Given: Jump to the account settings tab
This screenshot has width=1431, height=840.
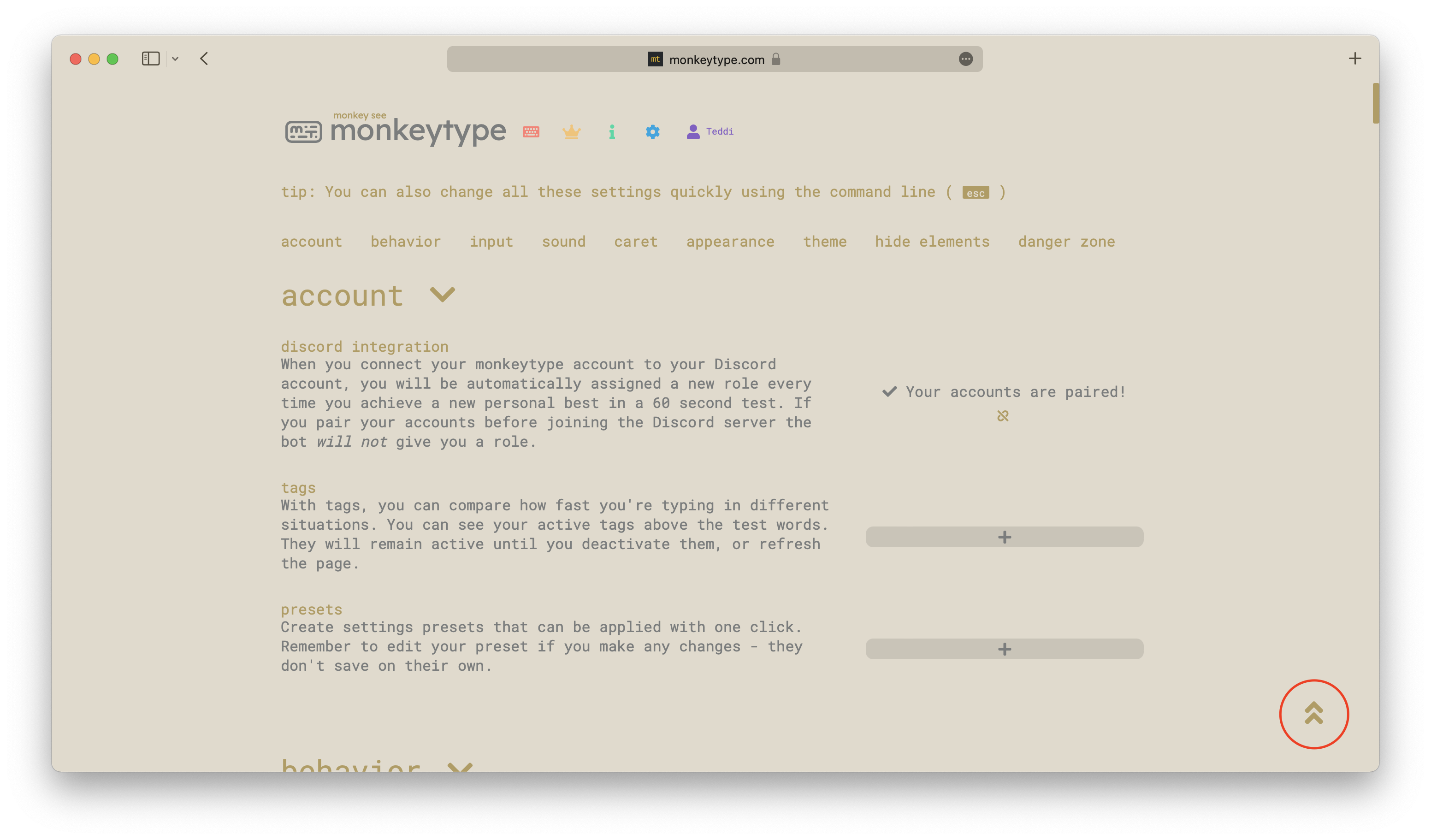Looking at the screenshot, I should pyautogui.click(x=311, y=242).
